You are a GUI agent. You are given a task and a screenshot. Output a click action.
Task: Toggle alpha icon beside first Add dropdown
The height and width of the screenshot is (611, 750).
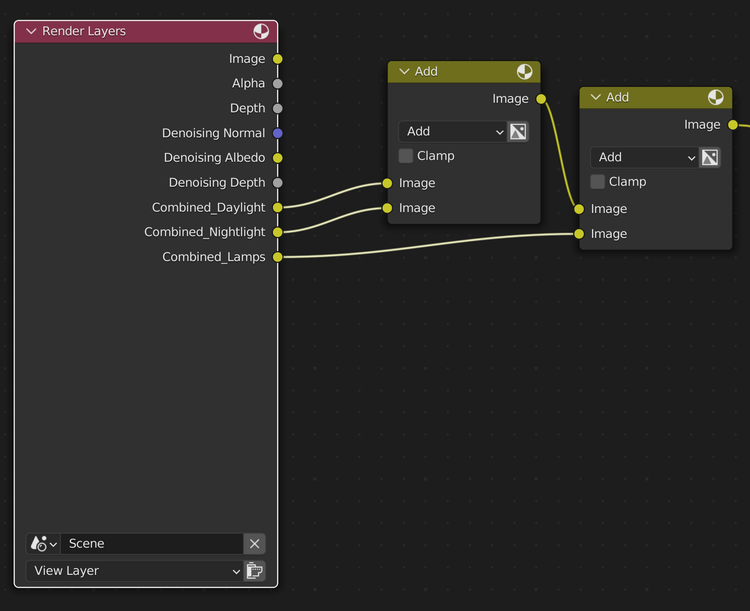[x=518, y=132]
